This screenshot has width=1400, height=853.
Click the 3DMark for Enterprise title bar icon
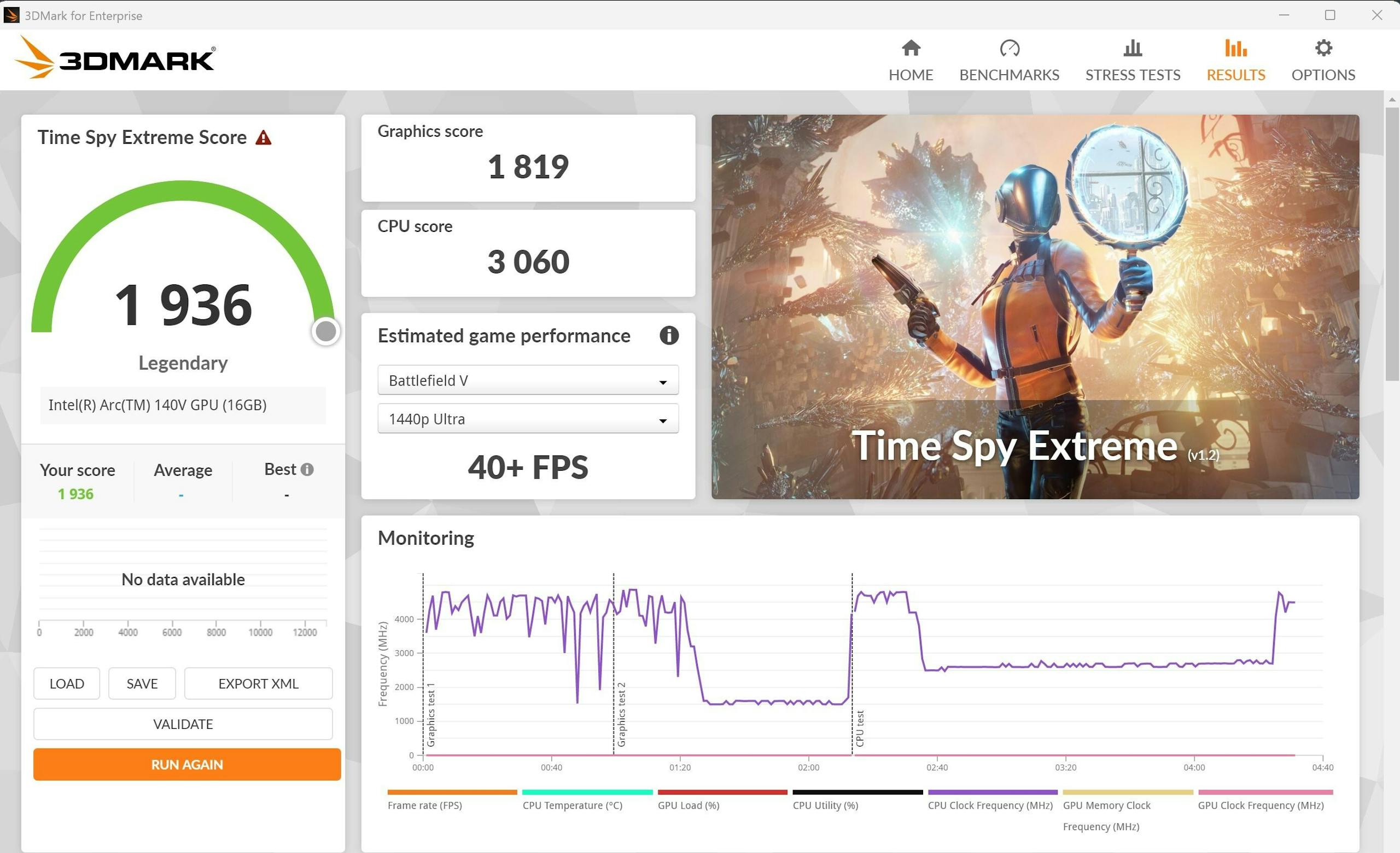11,15
